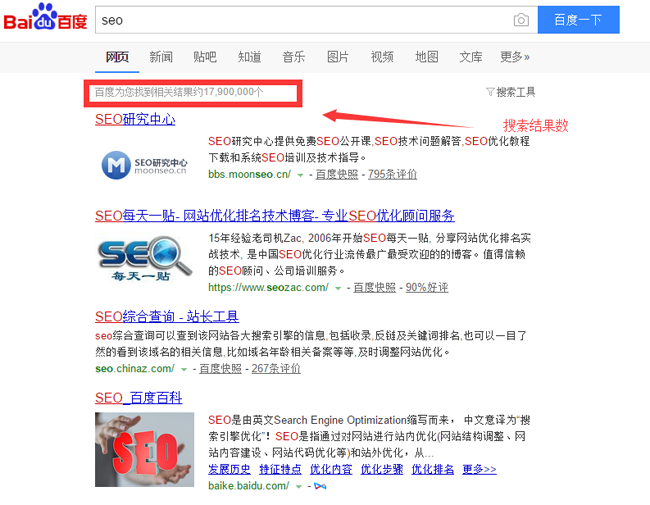Image resolution: width=650 pixels, height=505 pixels.
Task: Open 795条评价 reviews link
Action: click(392, 175)
